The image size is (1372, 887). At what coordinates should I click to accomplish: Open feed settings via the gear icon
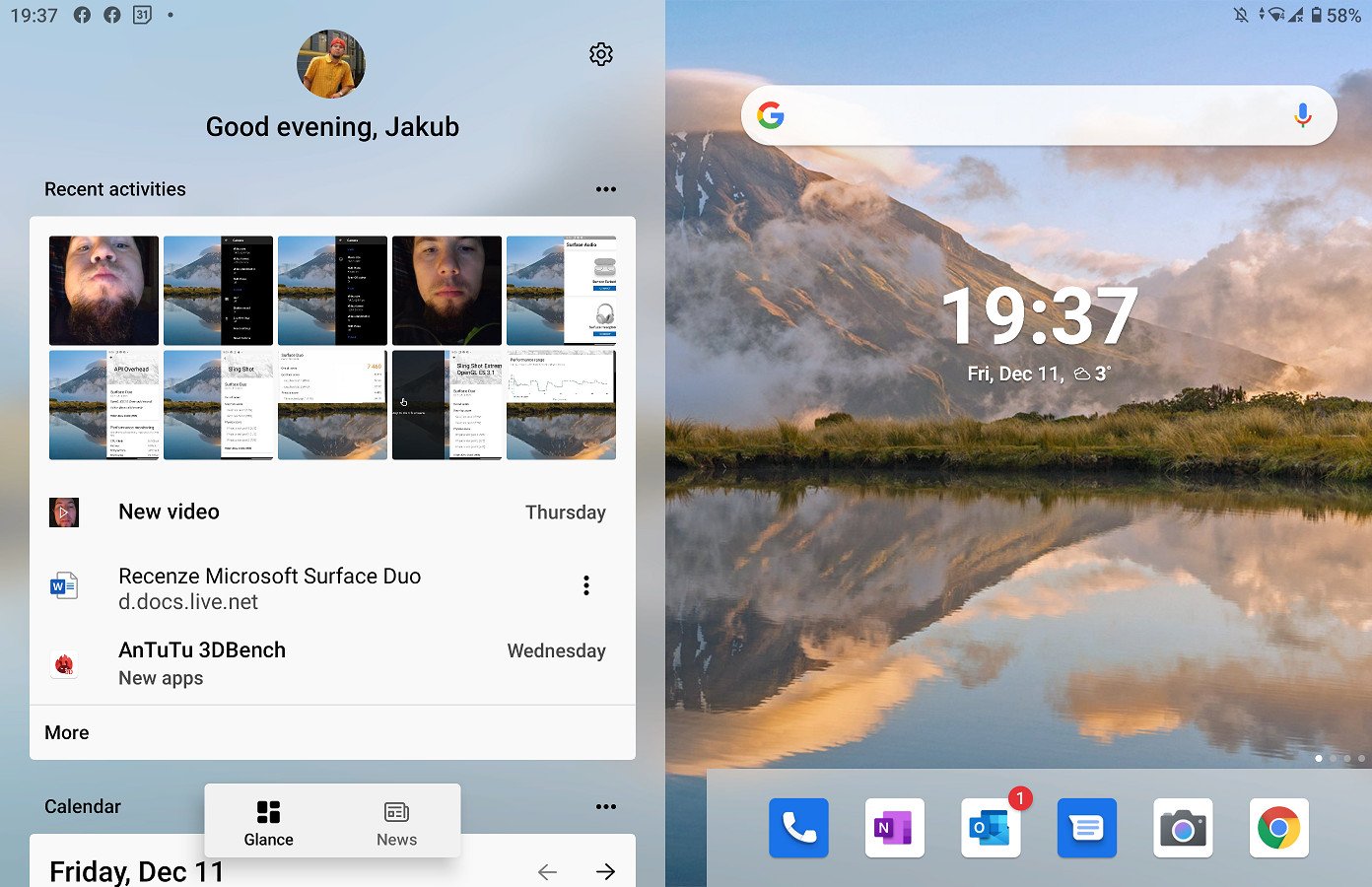(x=601, y=54)
